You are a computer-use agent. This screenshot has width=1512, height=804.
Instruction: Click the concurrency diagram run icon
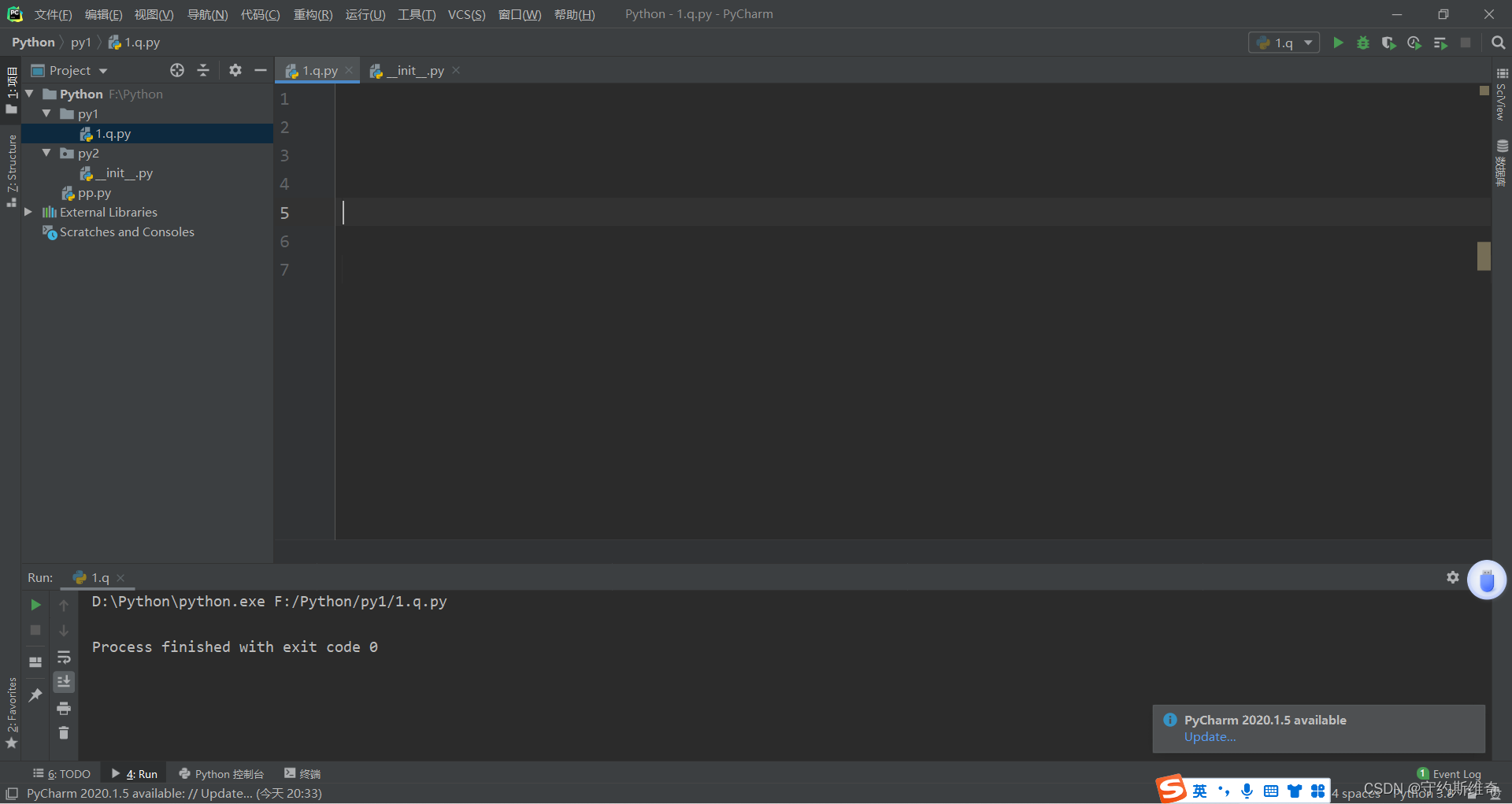coord(1440,43)
